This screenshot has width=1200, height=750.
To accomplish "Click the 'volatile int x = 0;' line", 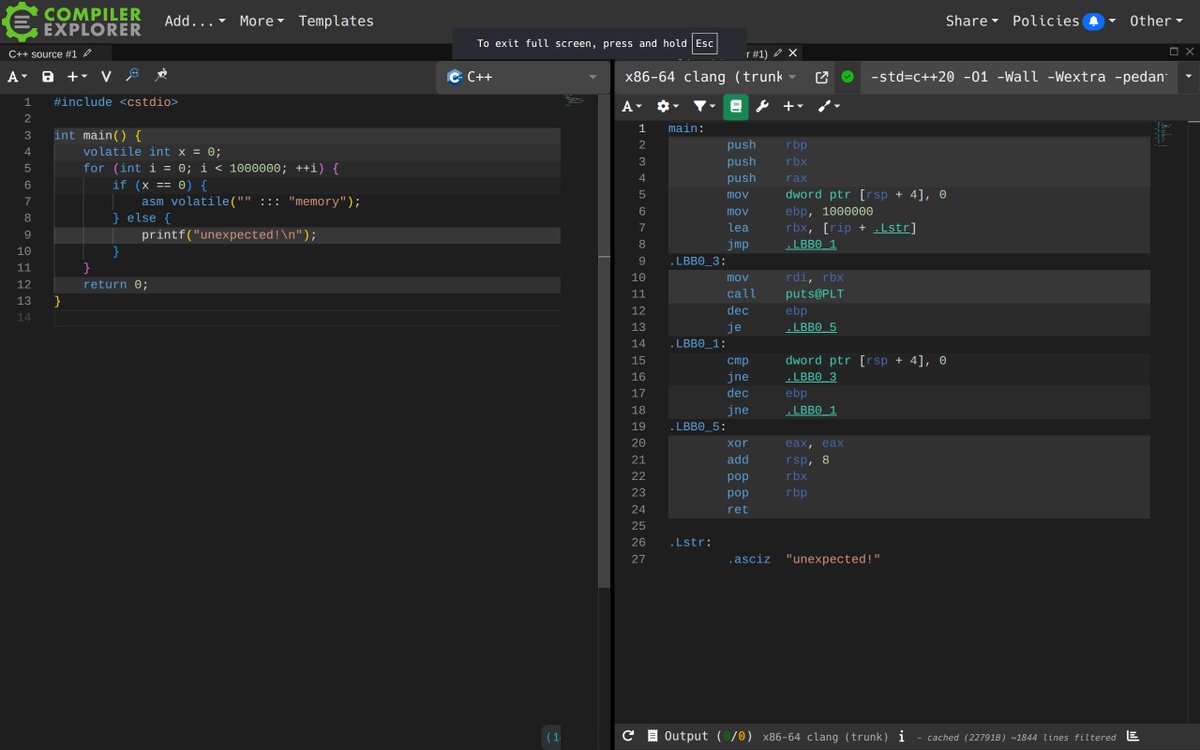I will (x=152, y=152).
